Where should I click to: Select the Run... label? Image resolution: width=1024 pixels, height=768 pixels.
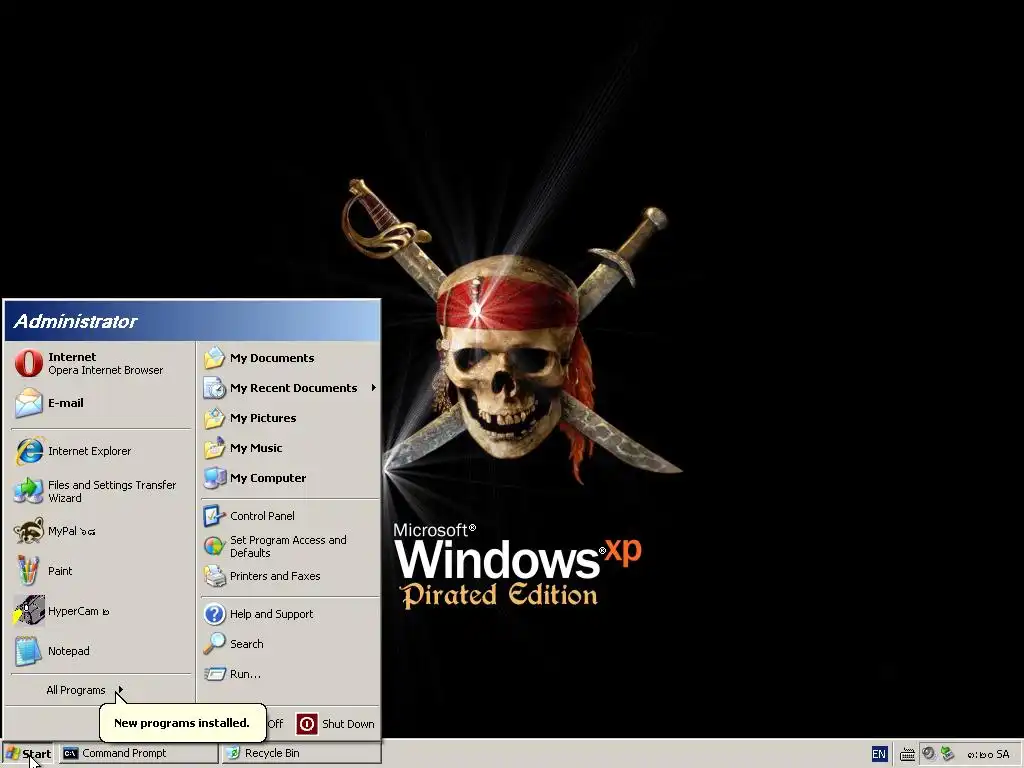[245, 674]
